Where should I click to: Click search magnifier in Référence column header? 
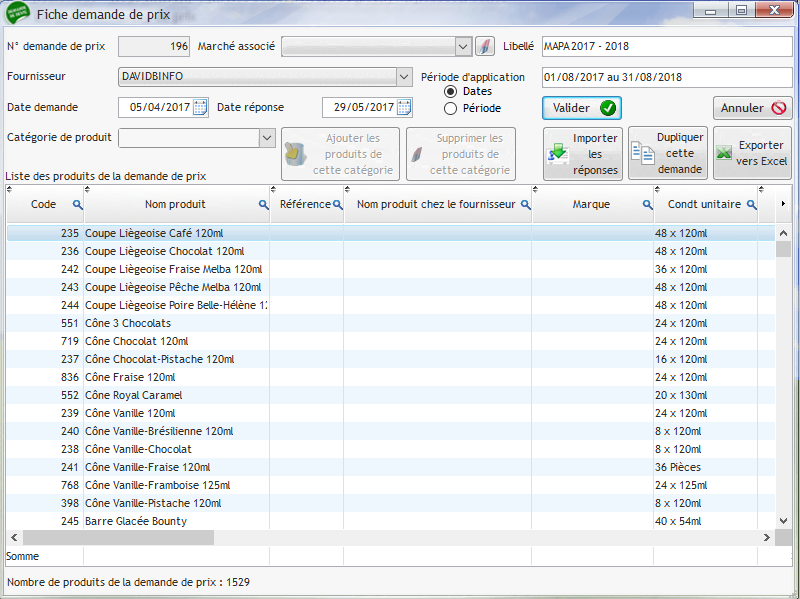(337, 205)
